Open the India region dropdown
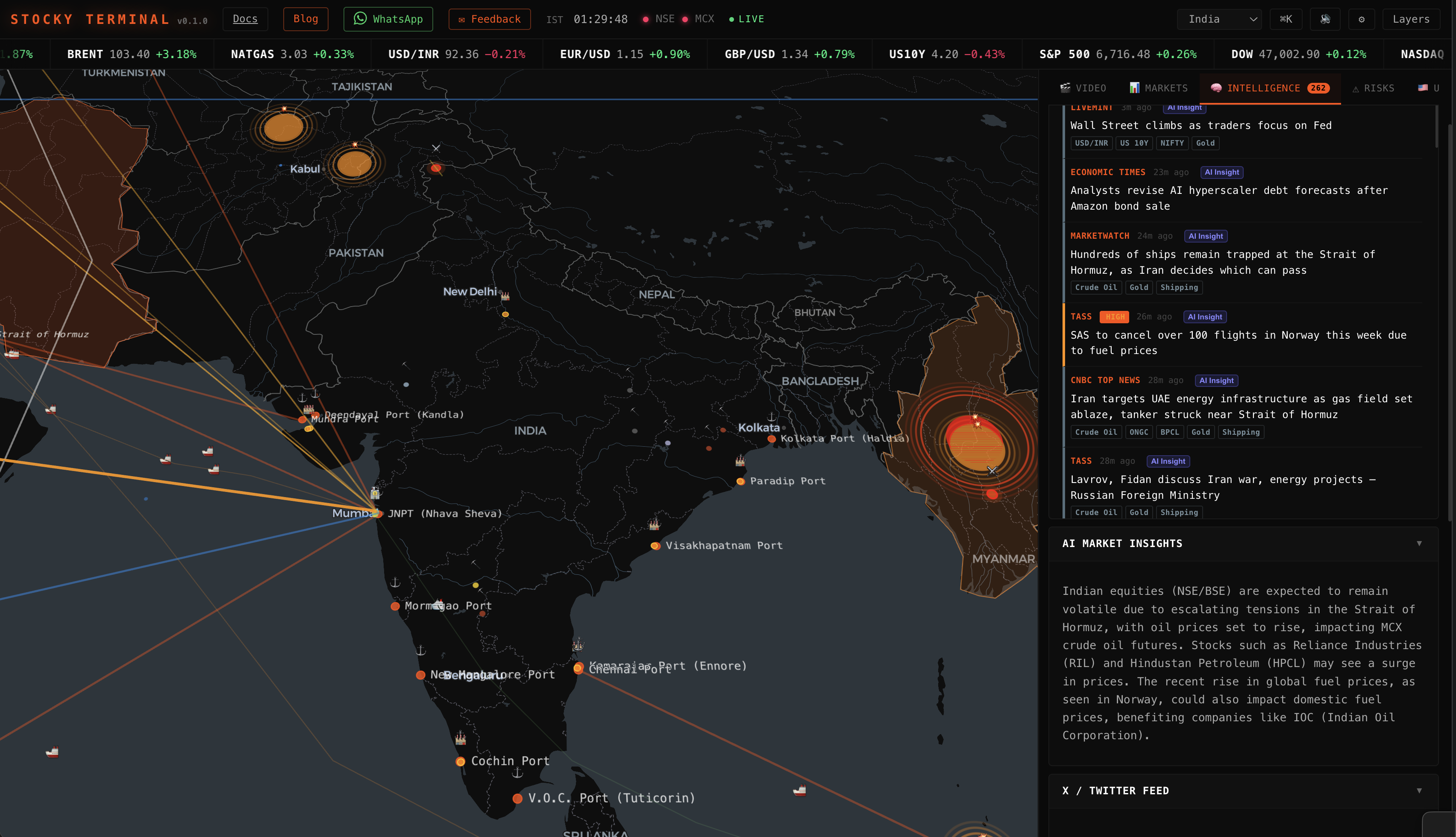Screen dimensions: 1456x837 [1219, 19]
